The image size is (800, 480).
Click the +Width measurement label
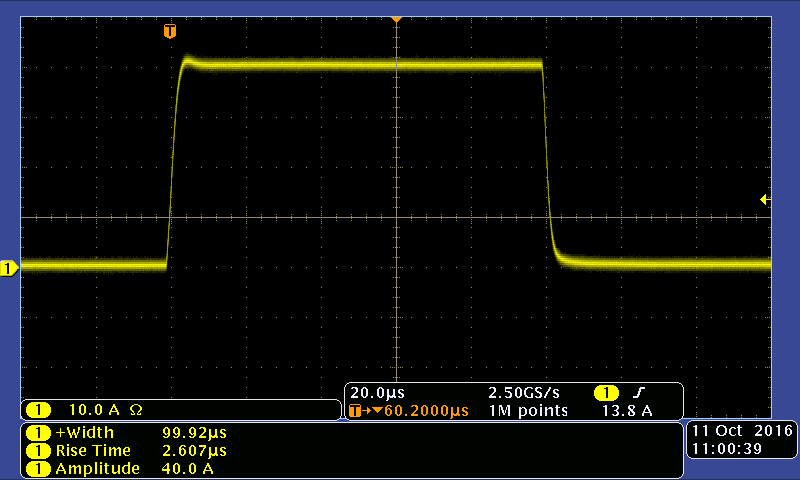(85, 433)
